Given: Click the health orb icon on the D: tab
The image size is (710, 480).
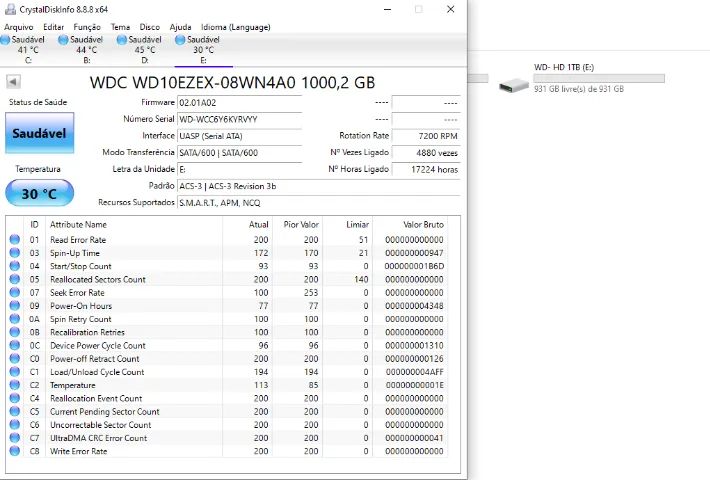Looking at the screenshot, I should [x=121, y=40].
